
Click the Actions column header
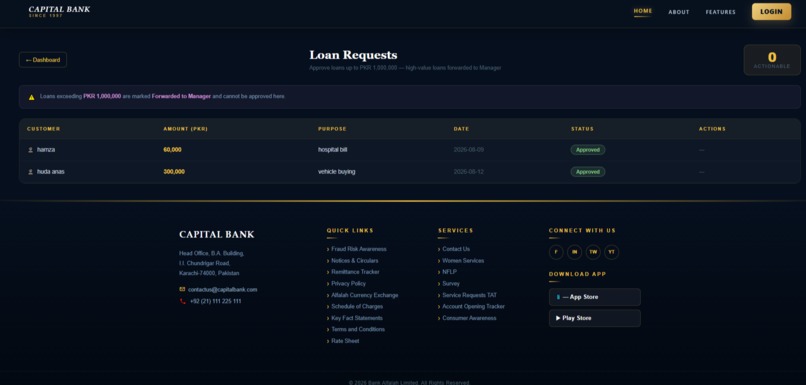click(x=712, y=129)
